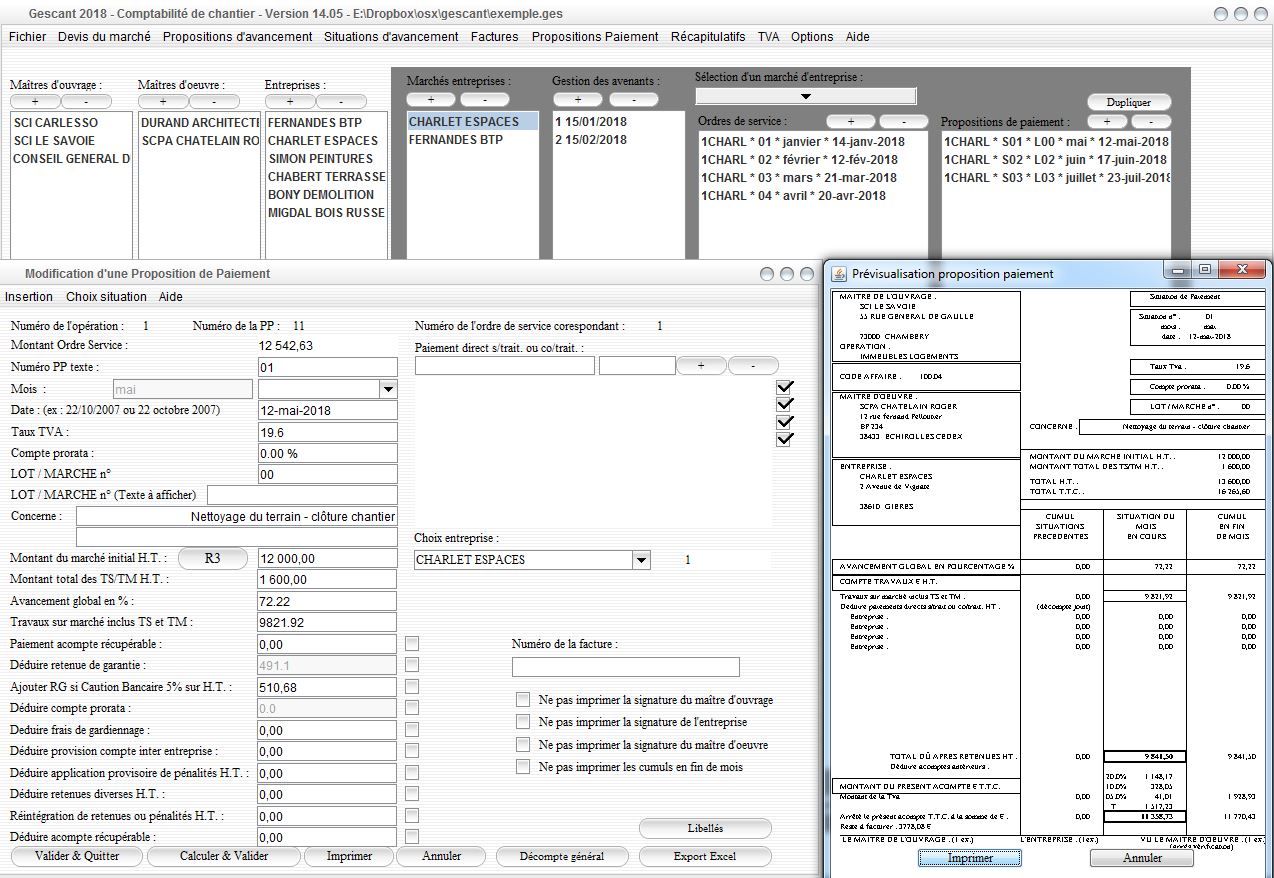Select SIMON PEINTURES in Entreprises list
This screenshot has height=878, width=1274.
coord(326,159)
